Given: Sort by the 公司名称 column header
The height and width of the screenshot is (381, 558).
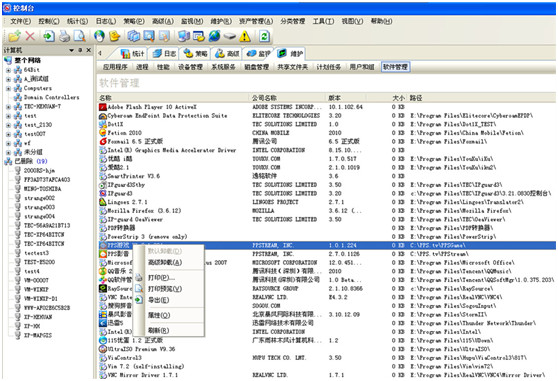Looking at the screenshot, I should 288,98.
